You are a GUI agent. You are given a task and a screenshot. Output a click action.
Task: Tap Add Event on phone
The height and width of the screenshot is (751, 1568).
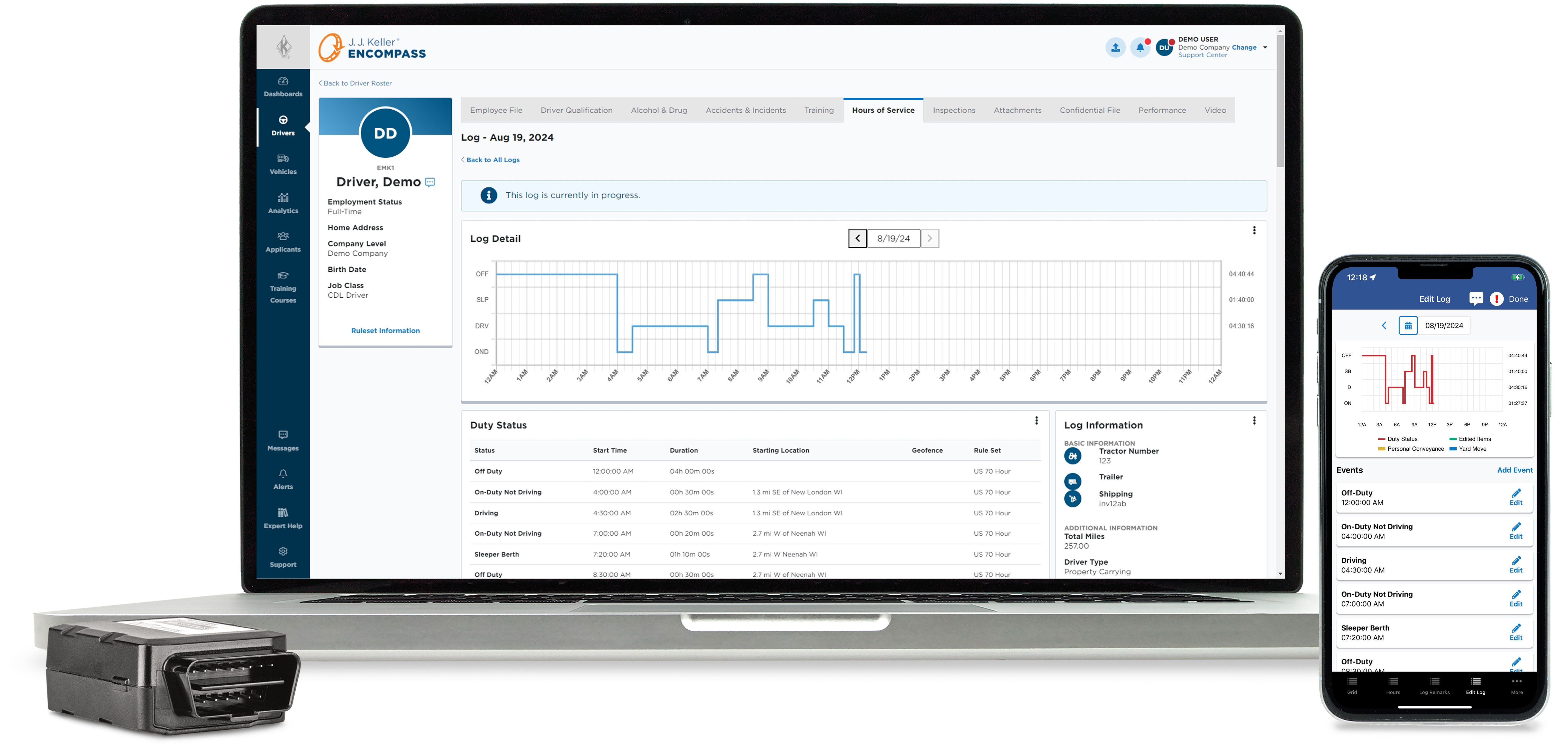(1515, 470)
